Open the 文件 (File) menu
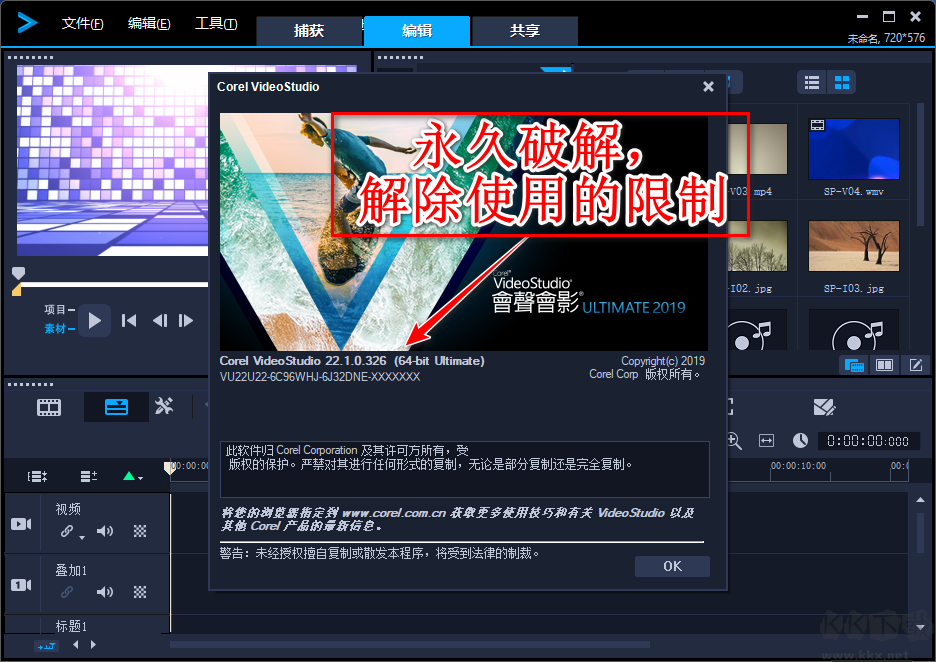The image size is (936, 662). point(82,23)
